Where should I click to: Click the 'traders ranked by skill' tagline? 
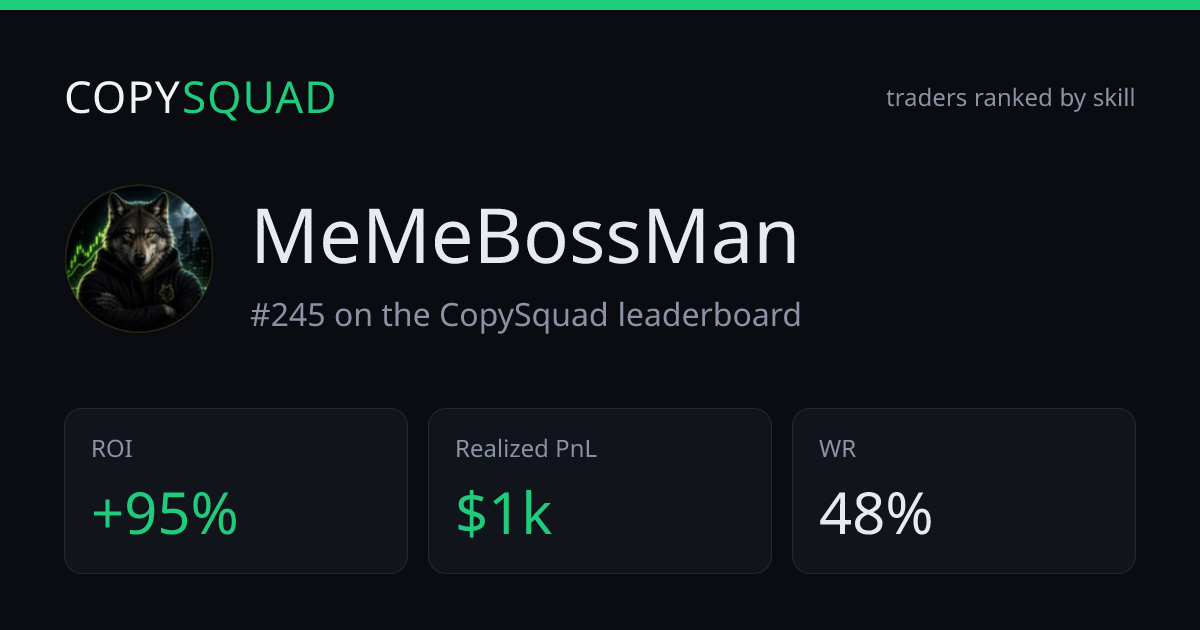pyautogui.click(x=1010, y=98)
